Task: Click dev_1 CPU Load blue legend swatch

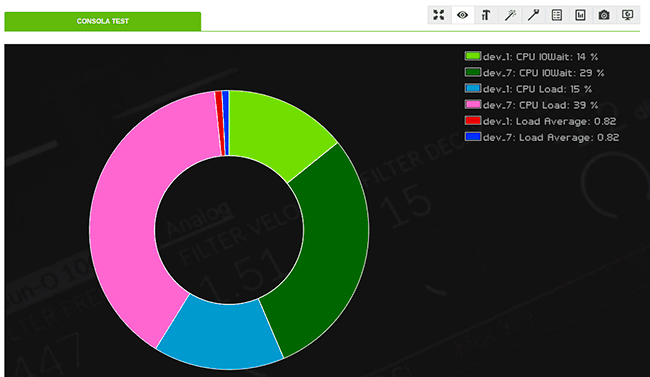Action: pyautogui.click(x=473, y=88)
